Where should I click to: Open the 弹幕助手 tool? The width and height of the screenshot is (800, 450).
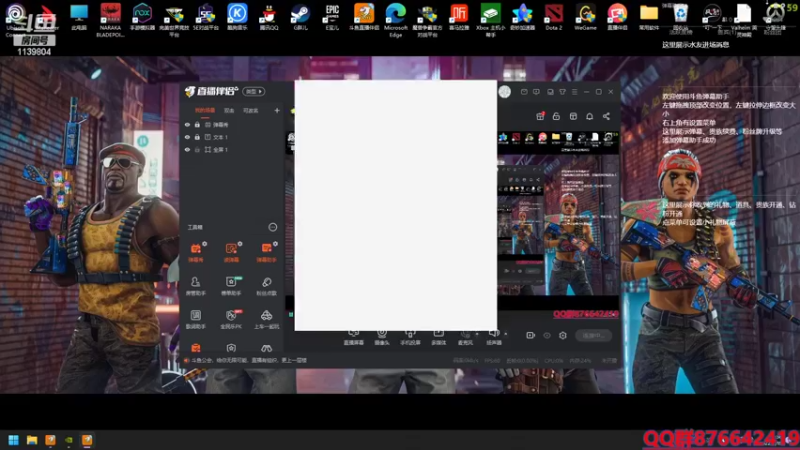pos(266,253)
